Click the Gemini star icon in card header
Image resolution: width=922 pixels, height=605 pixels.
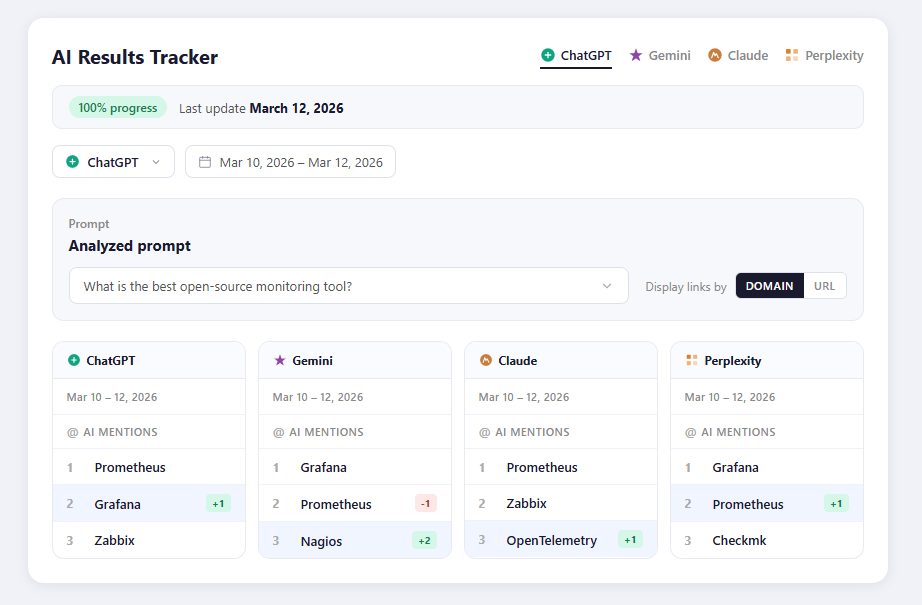[x=280, y=360]
